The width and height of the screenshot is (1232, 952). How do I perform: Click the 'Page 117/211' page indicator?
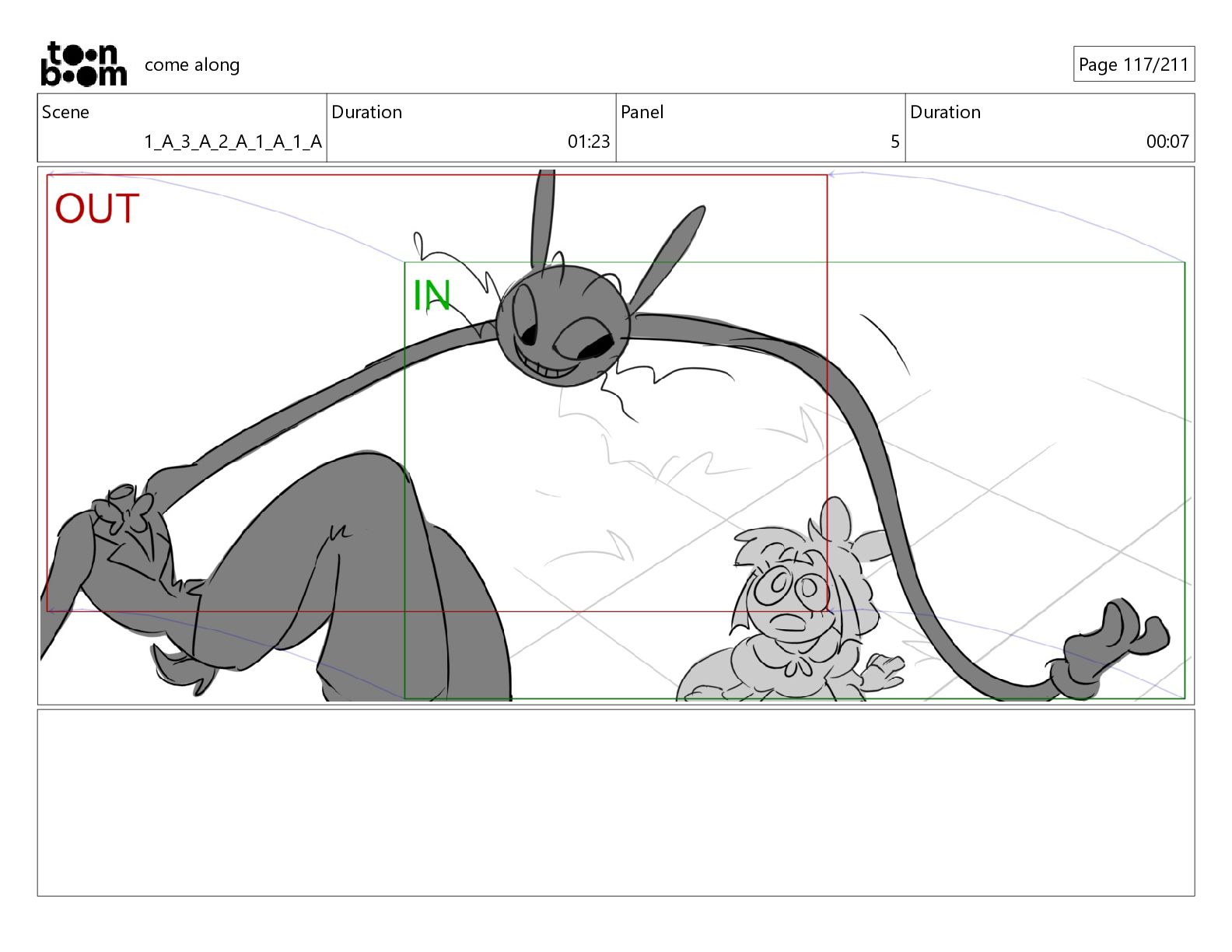point(1133,65)
